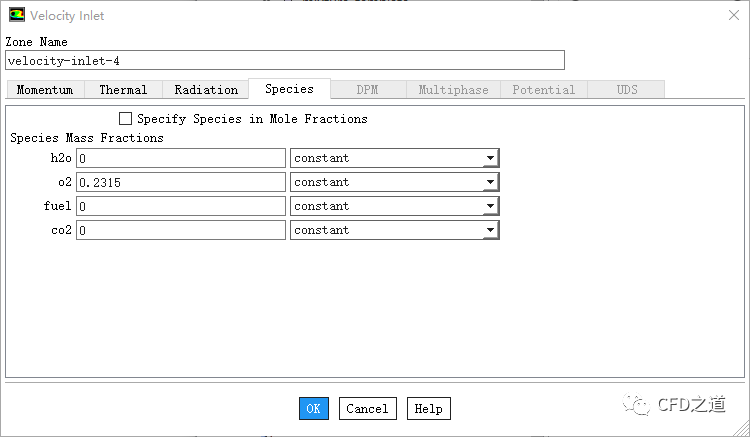This screenshot has width=750, height=437.
Task: Select the Species tab
Action: [x=289, y=89]
